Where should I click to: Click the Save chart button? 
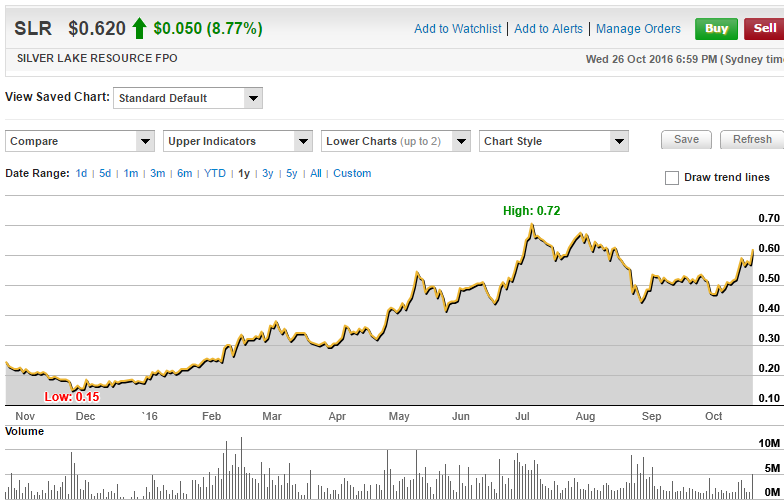686,140
